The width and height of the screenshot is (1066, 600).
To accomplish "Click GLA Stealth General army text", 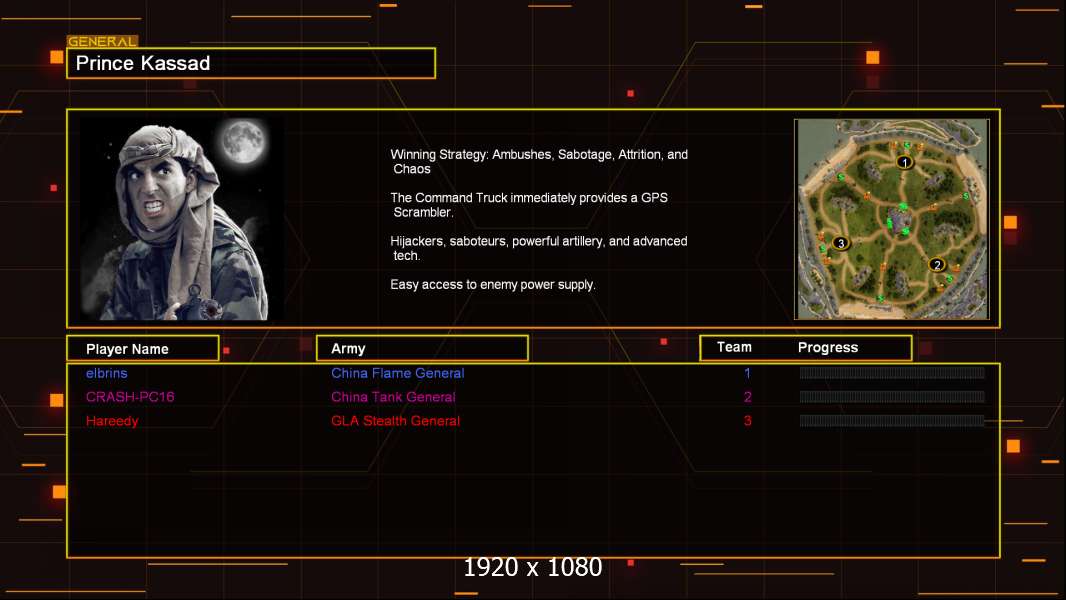I will point(396,421).
